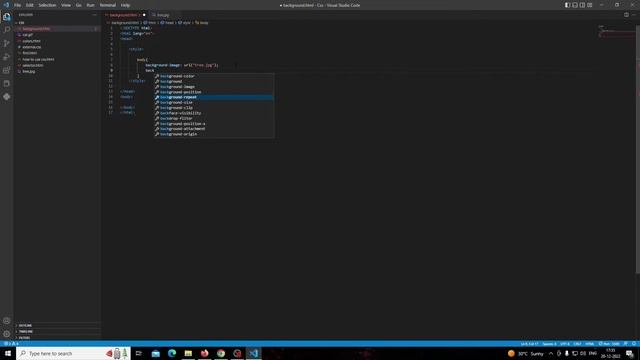Screen dimensions: 640x360
Task: Open the Accounts icon in activity bar
Action: tap(7, 321)
